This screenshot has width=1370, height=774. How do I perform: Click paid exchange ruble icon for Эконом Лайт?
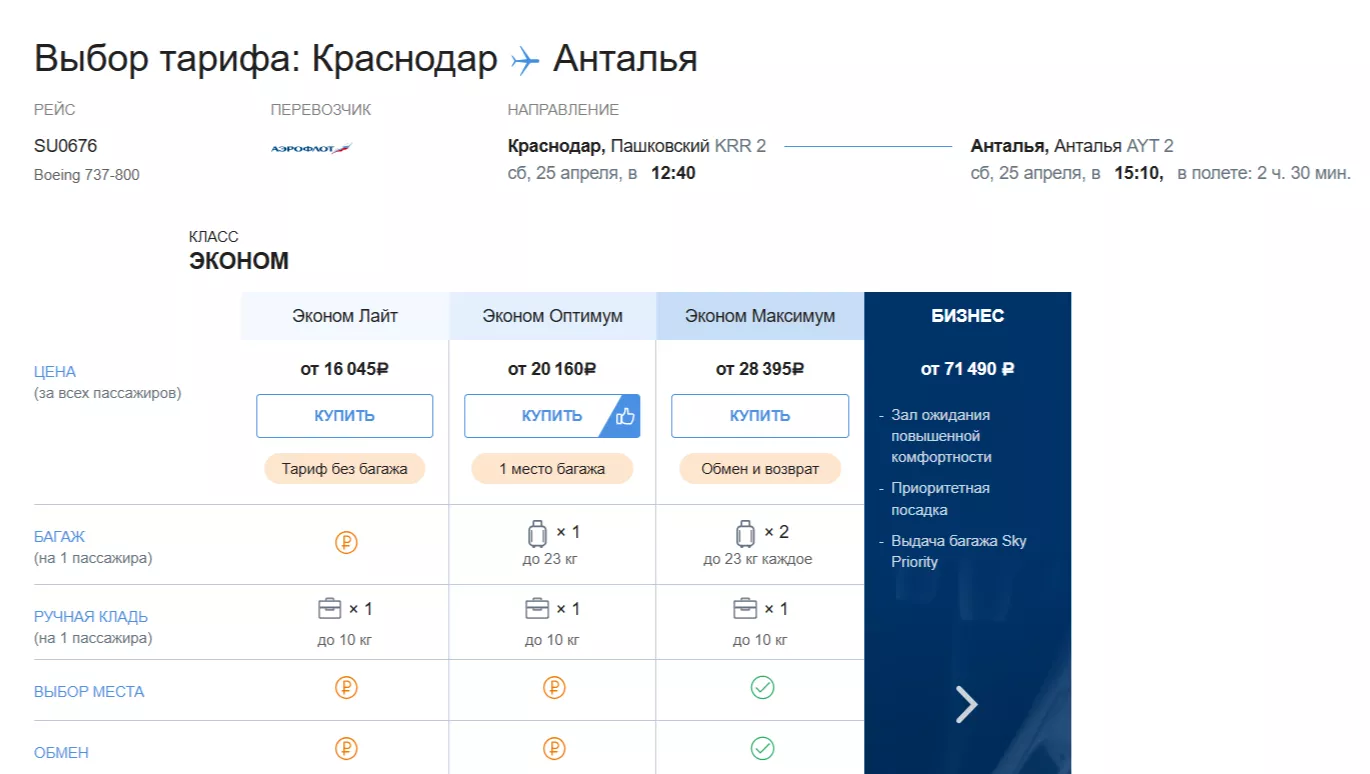[346, 748]
